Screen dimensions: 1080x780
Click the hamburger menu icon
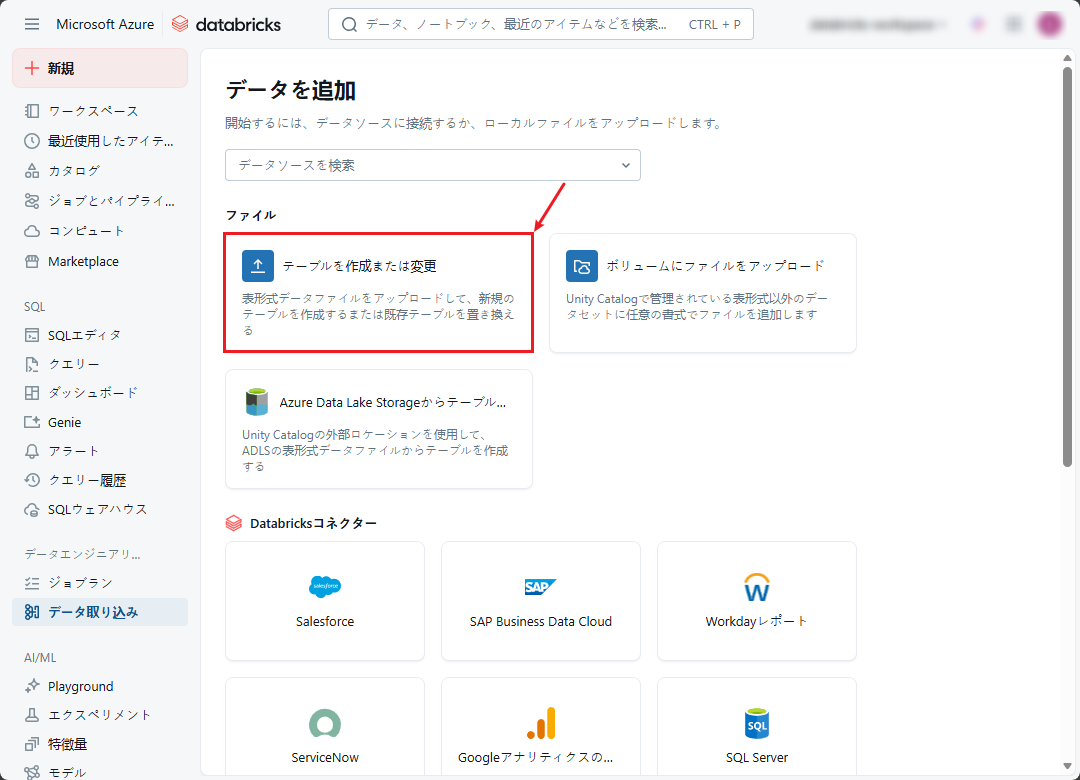click(x=32, y=24)
